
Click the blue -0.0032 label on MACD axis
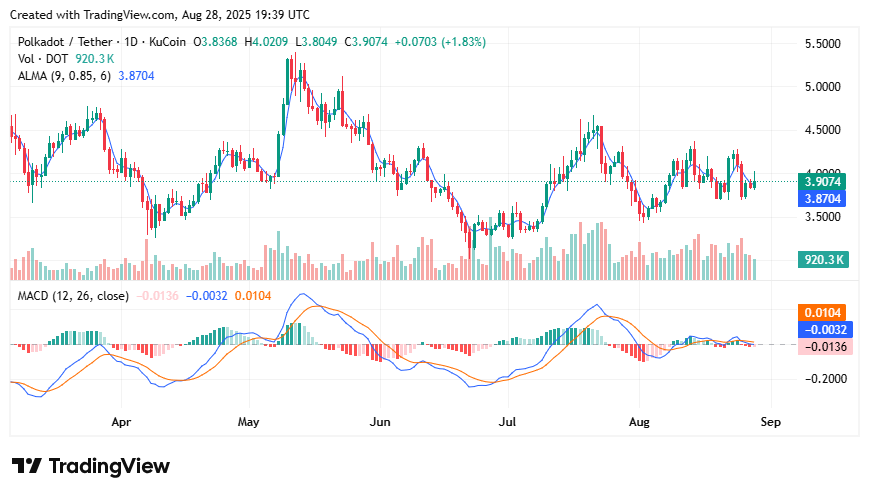[825, 330]
